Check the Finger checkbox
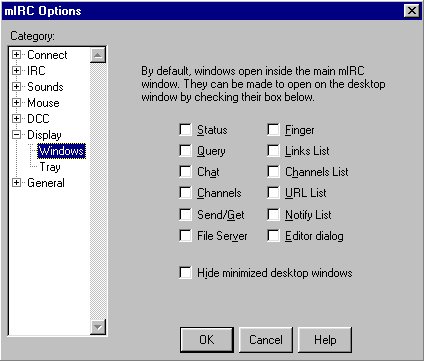The image size is (424, 361). [x=273, y=129]
